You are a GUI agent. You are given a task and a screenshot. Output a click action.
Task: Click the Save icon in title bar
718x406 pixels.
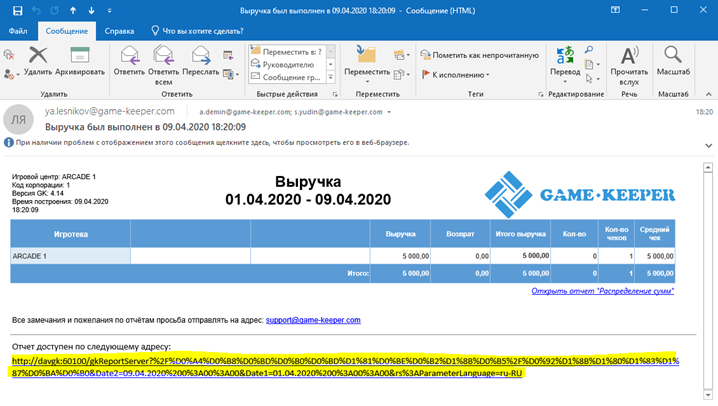click(x=17, y=11)
